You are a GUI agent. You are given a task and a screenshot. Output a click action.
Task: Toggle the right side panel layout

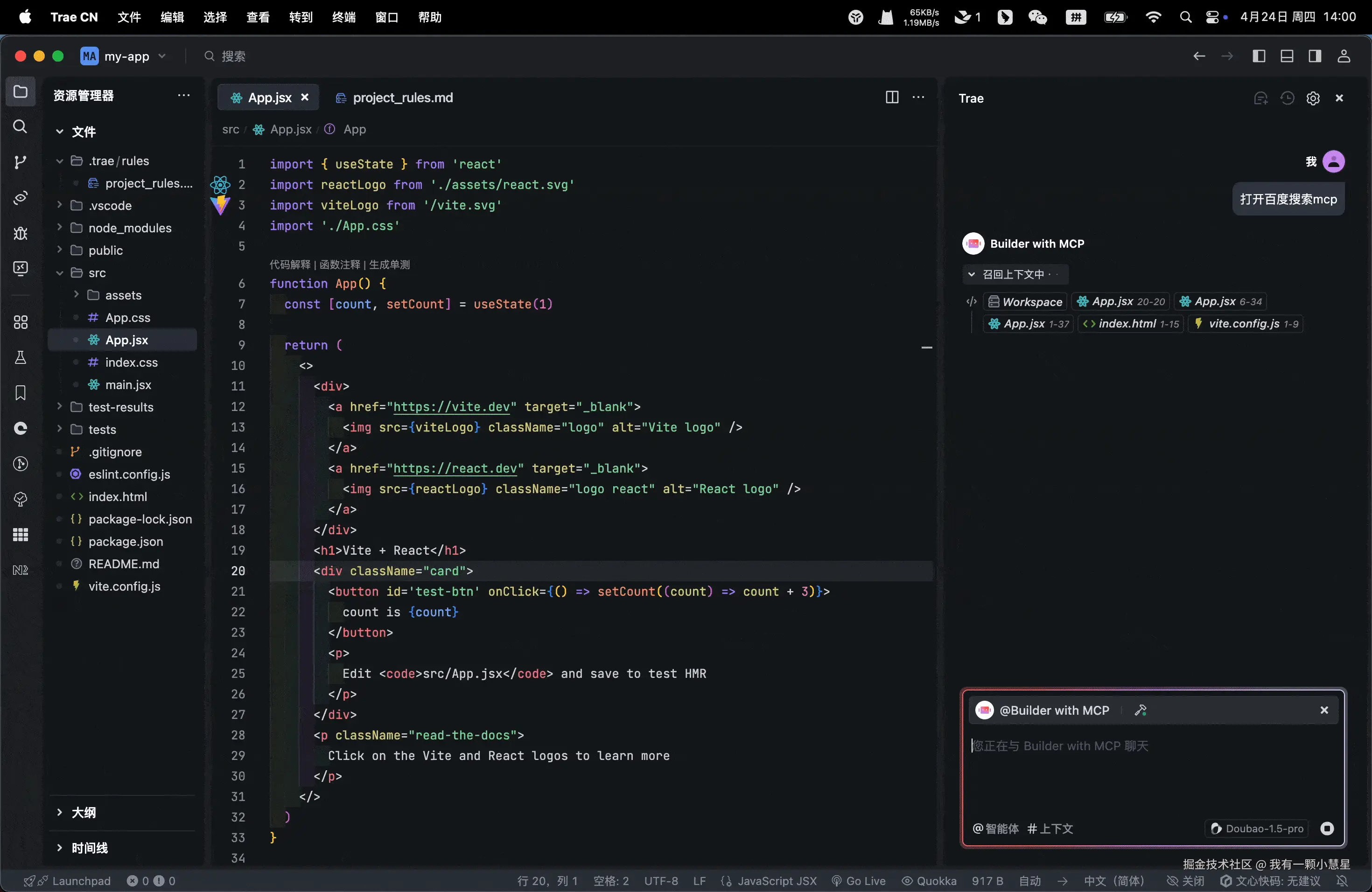(1314, 56)
